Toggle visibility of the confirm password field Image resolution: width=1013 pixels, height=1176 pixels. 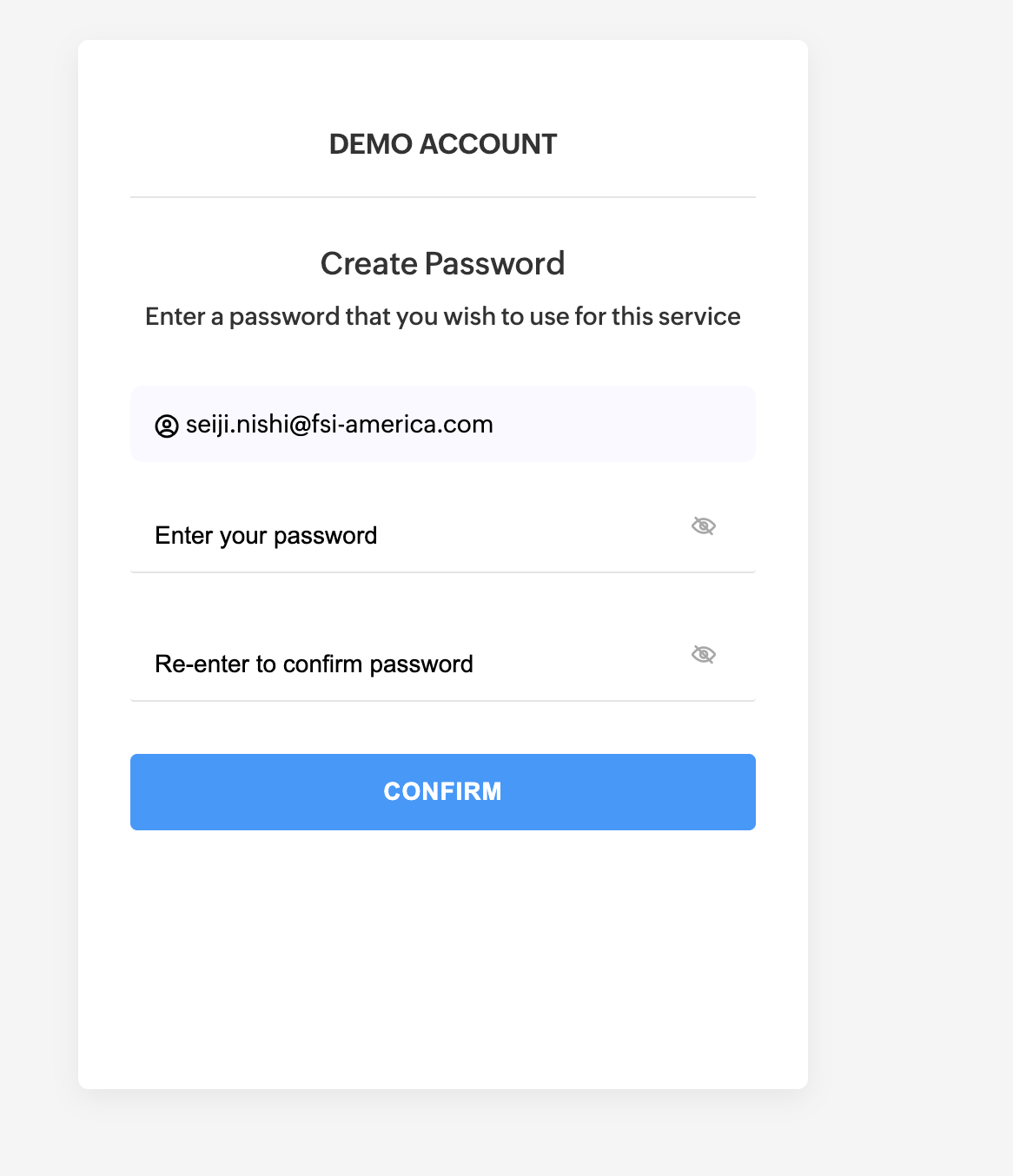click(703, 654)
